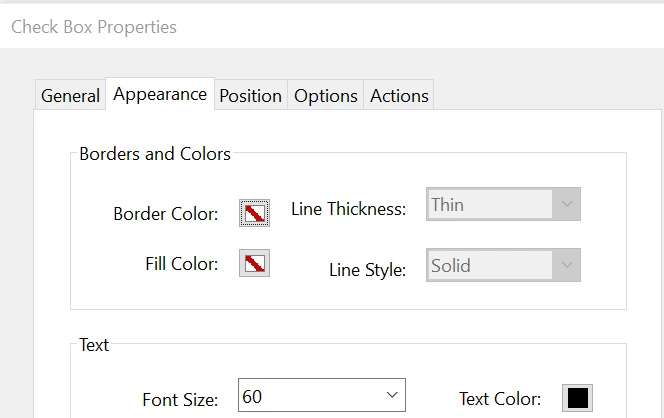Click the Line Thickness label
This screenshot has width=664, height=418.
coord(348,209)
